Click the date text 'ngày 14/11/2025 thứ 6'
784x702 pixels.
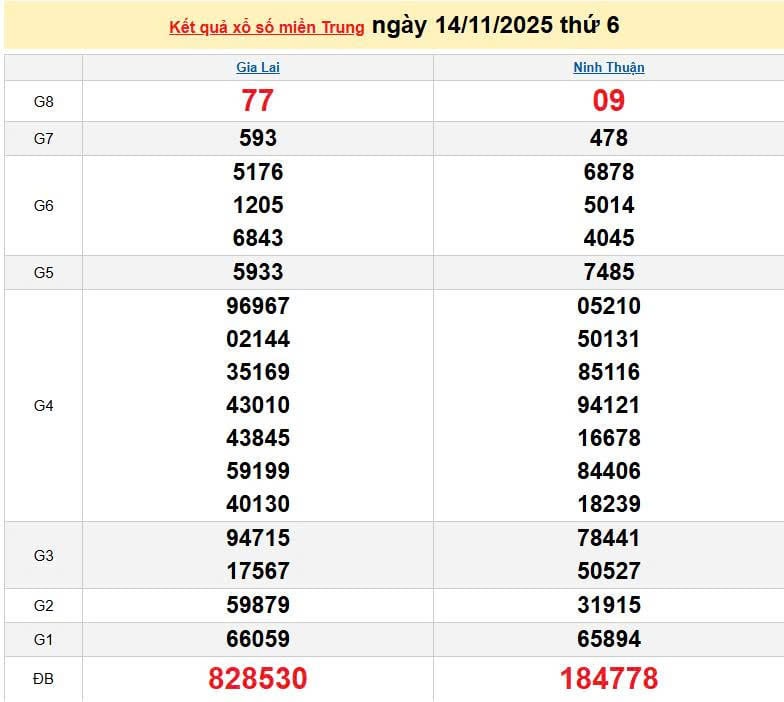click(495, 26)
